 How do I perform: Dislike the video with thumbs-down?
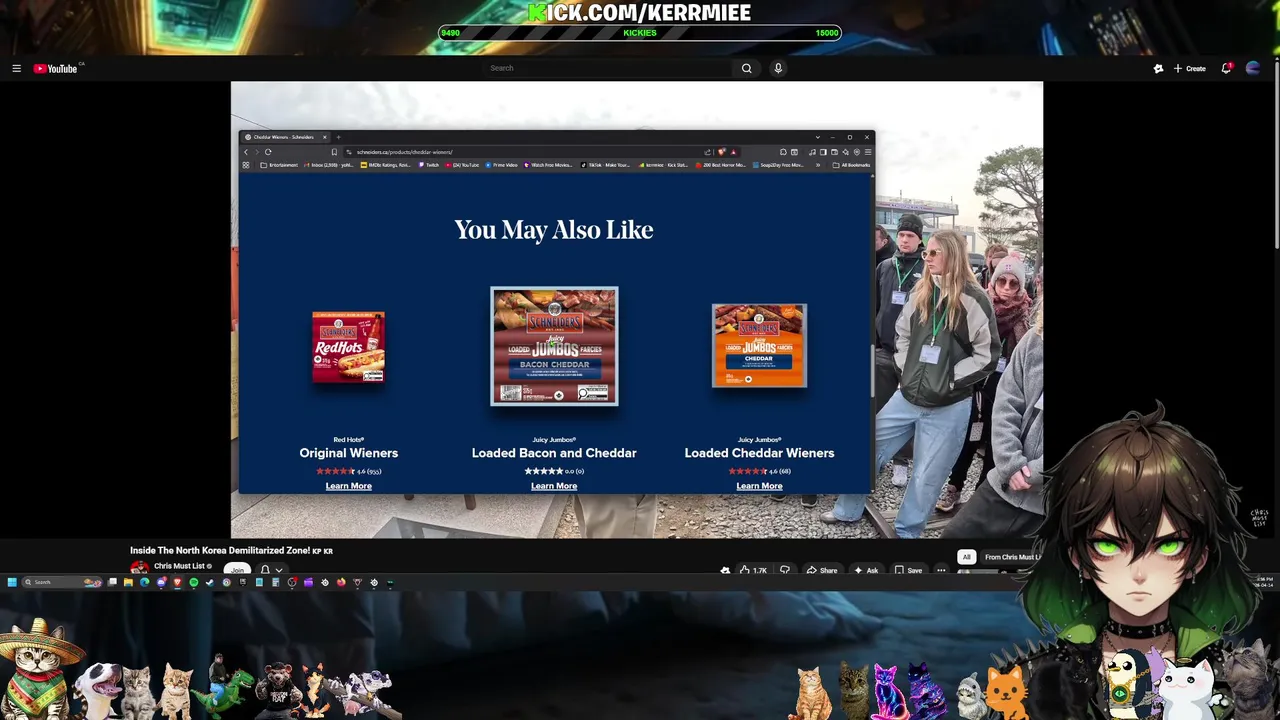click(x=785, y=570)
